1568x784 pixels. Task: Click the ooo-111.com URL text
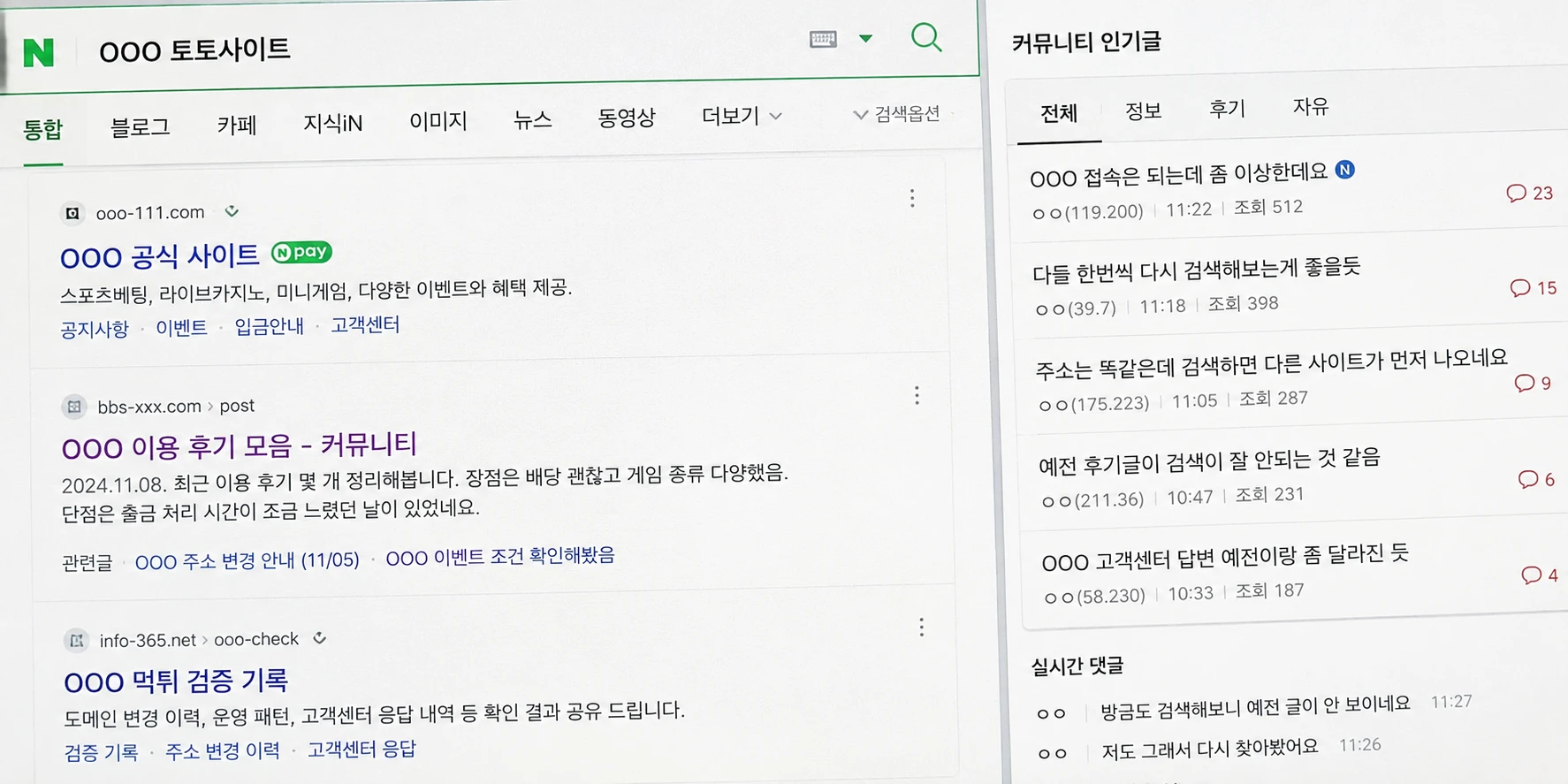(x=150, y=213)
